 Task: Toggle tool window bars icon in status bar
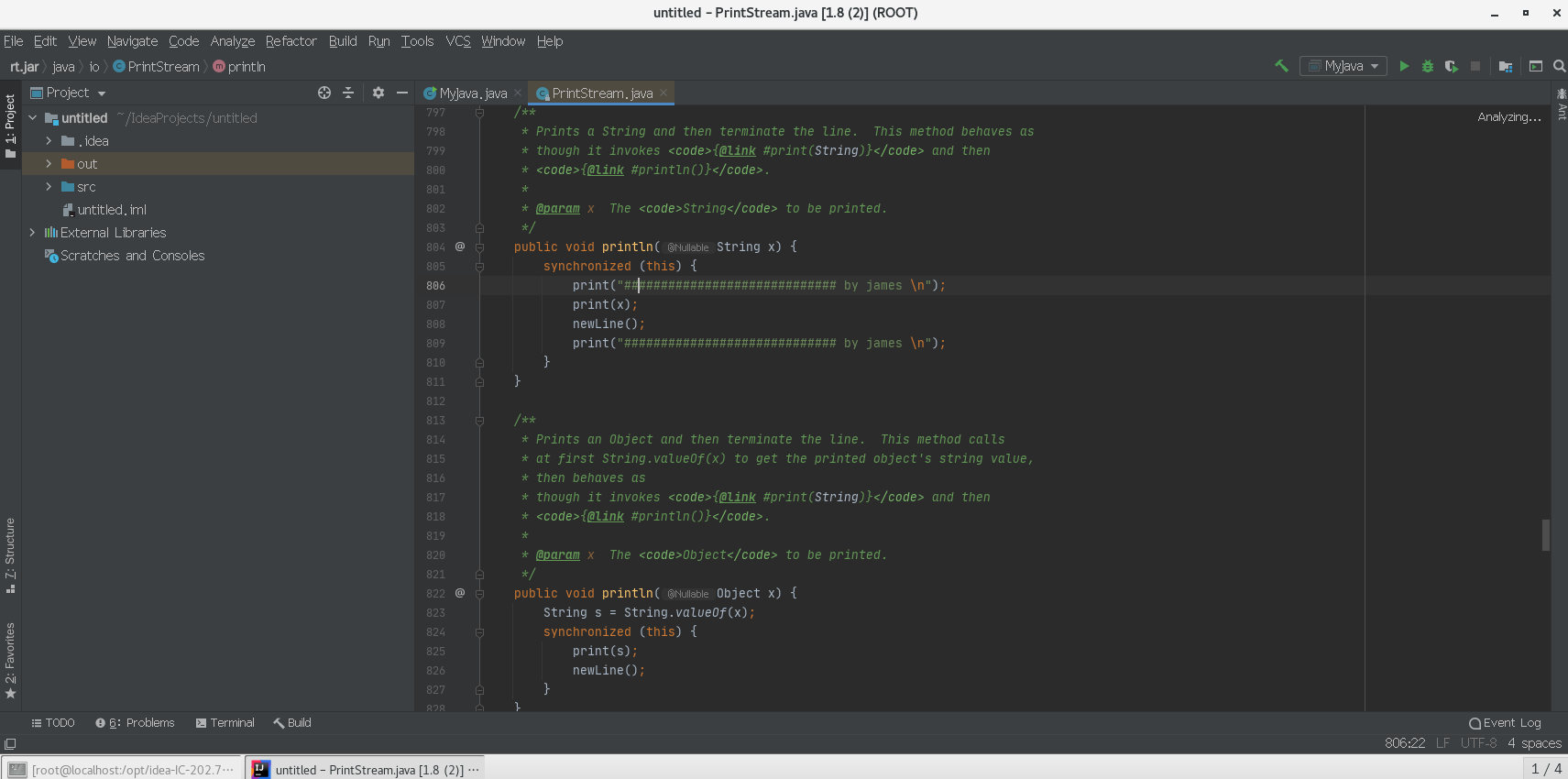[10, 743]
